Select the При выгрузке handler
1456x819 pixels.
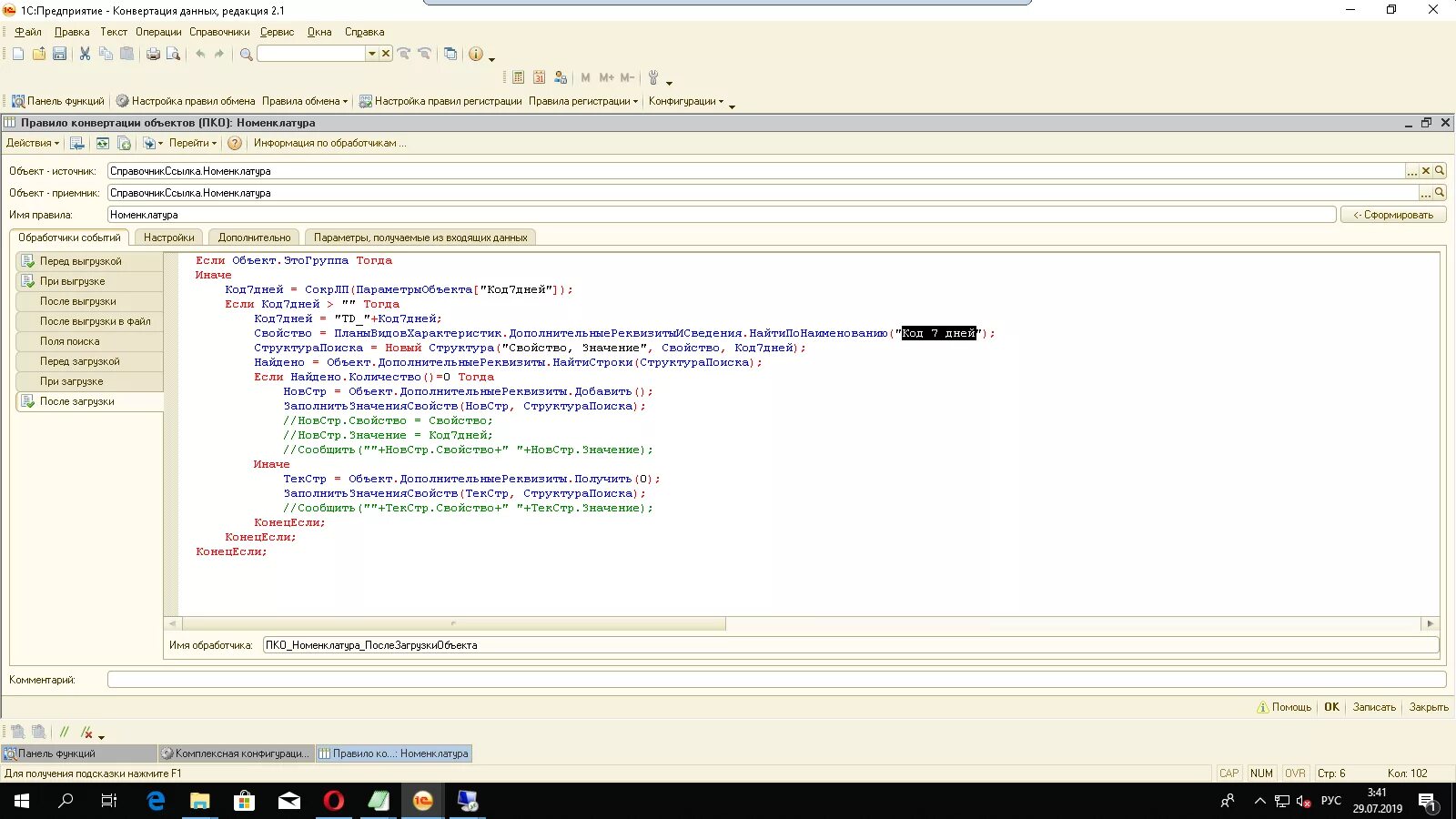90,281
